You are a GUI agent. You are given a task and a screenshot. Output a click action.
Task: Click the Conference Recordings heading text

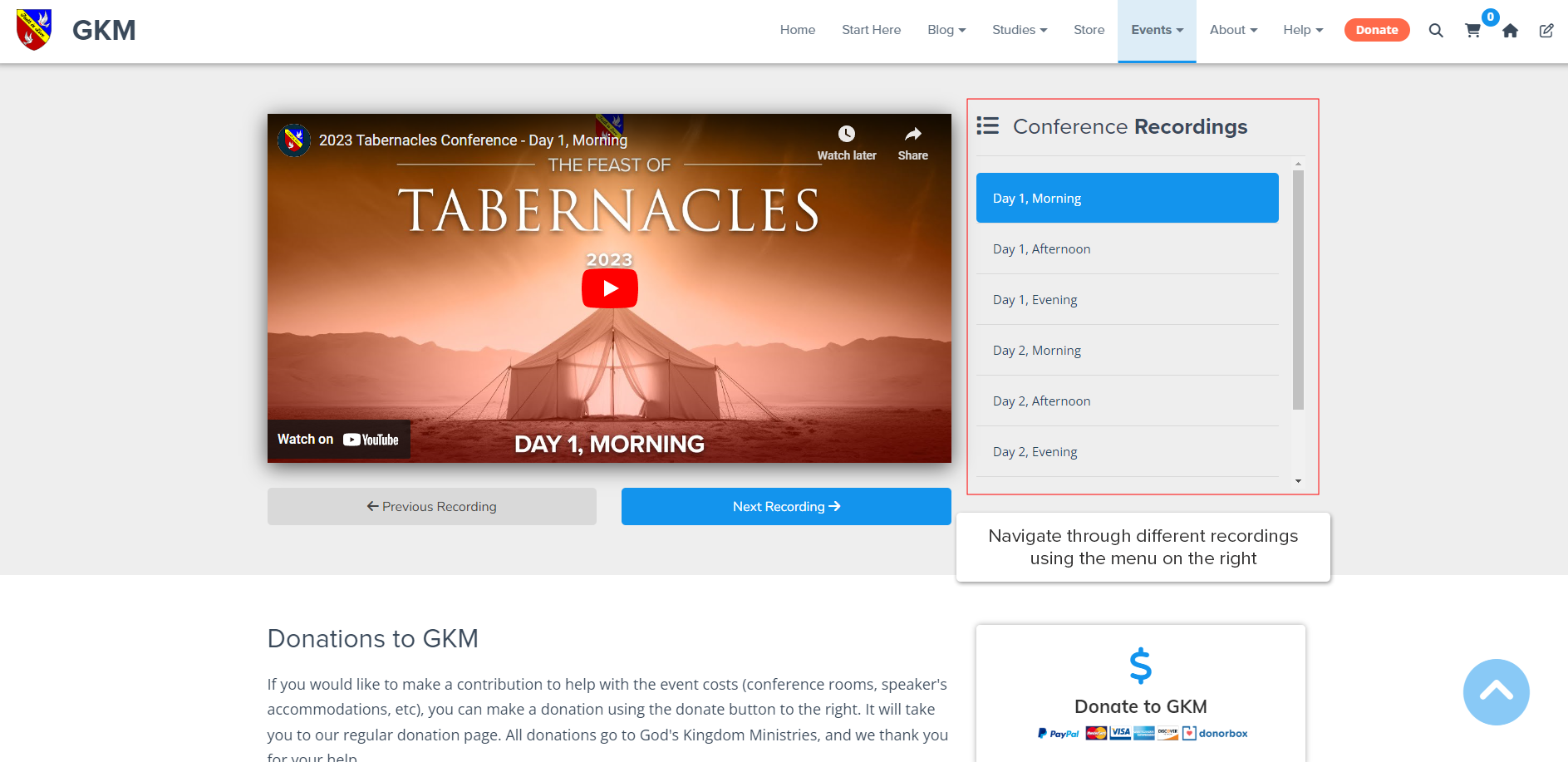pos(1130,126)
